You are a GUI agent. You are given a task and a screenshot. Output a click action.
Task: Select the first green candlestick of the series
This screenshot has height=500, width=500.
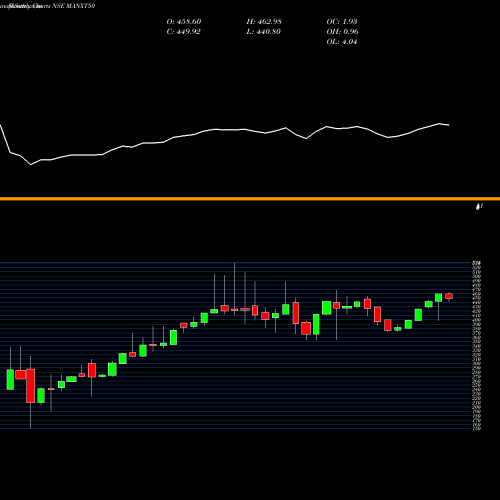10,379
